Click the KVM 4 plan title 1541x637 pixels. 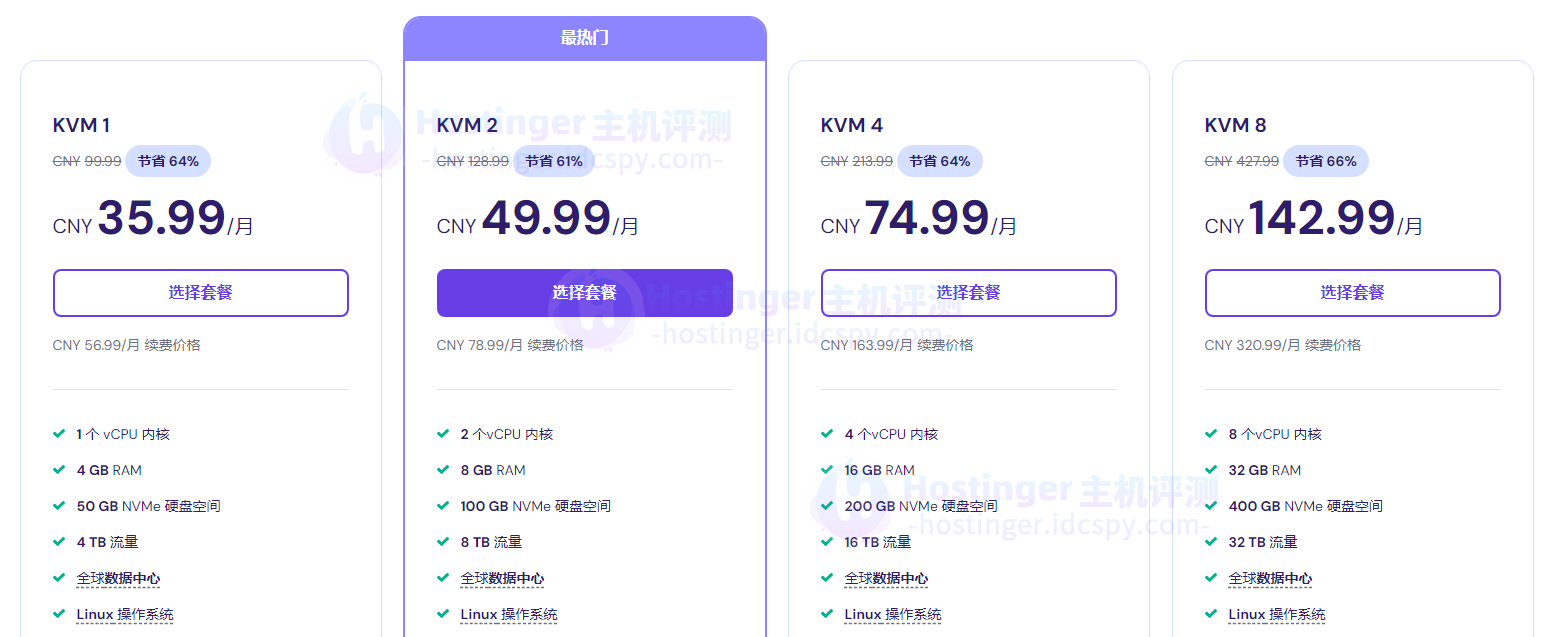point(851,125)
